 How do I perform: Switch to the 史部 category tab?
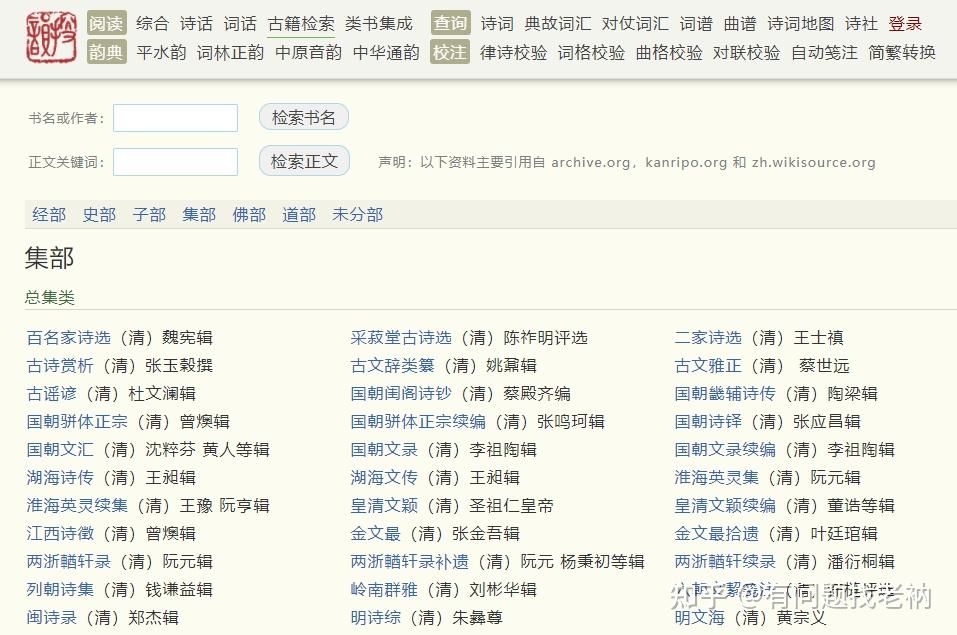tap(99, 214)
